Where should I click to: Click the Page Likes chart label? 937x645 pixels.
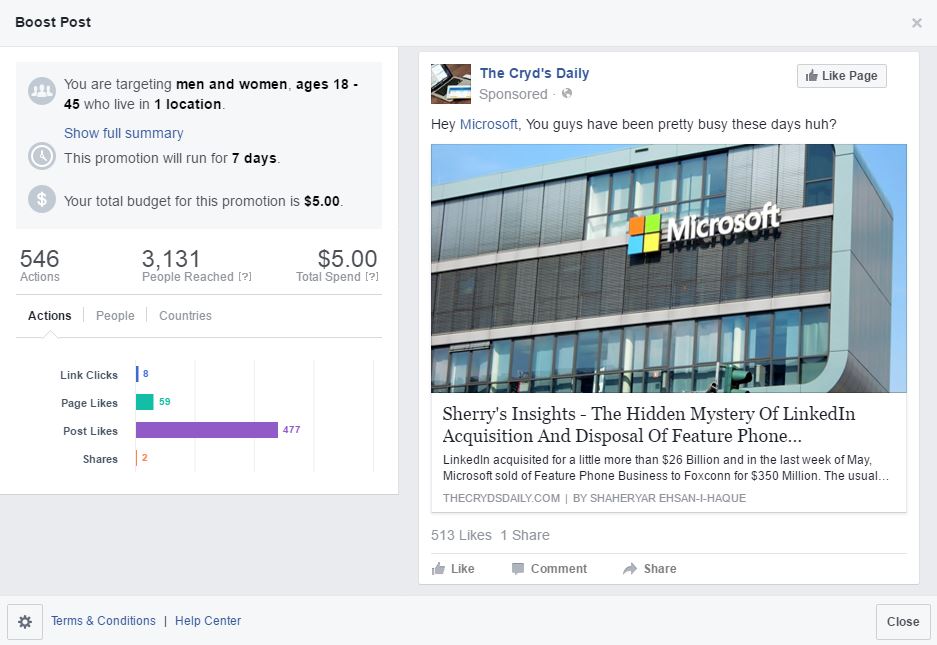pos(89,403)
